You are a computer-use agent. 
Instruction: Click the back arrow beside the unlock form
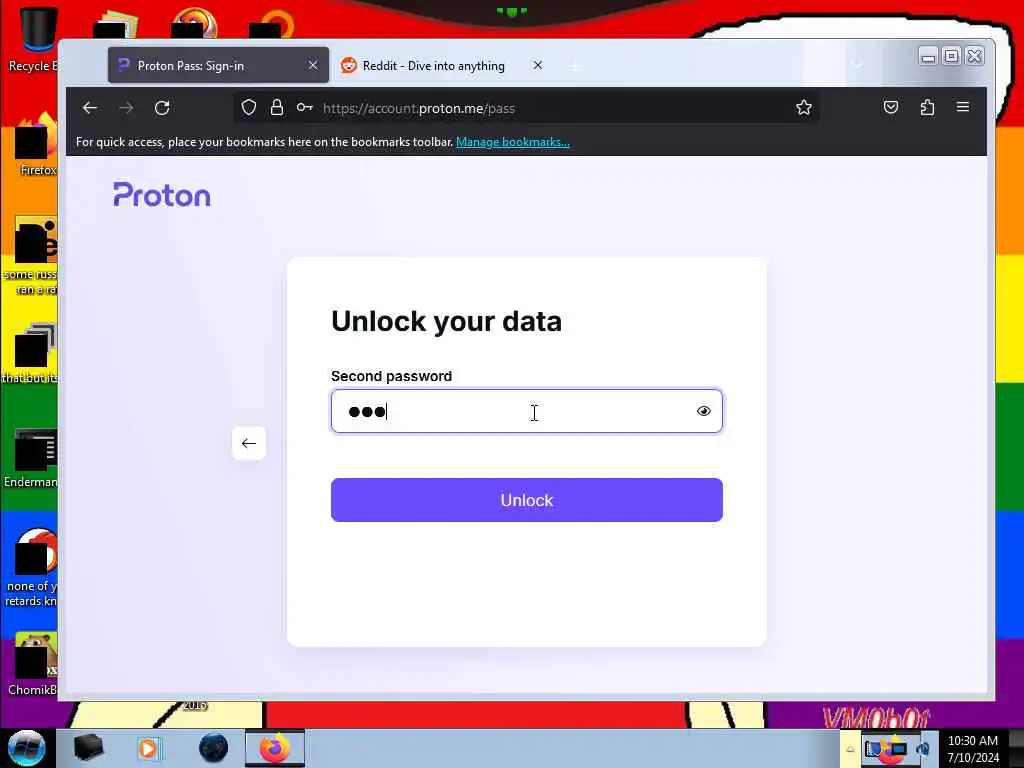249,443
